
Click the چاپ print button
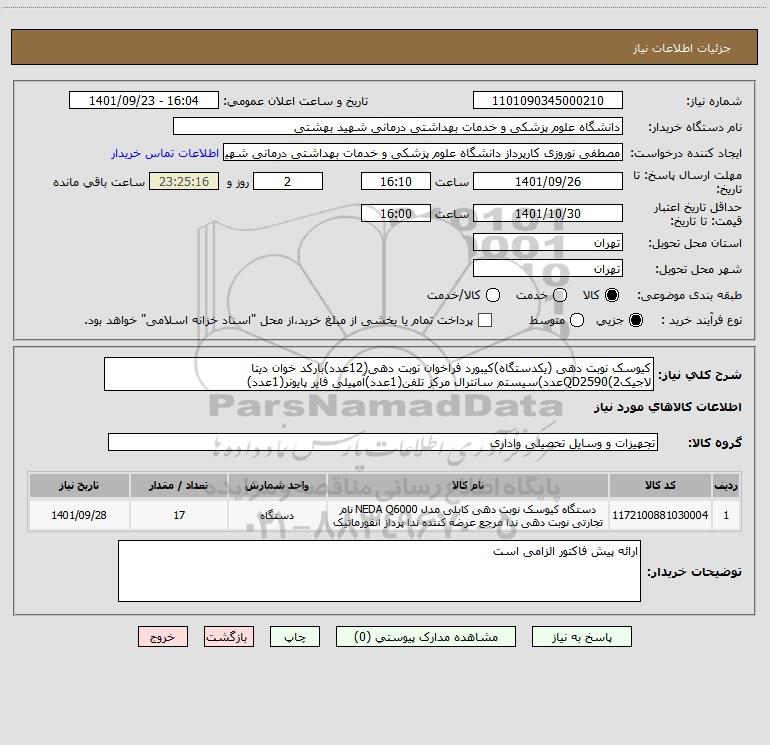[x=295, y=637]
